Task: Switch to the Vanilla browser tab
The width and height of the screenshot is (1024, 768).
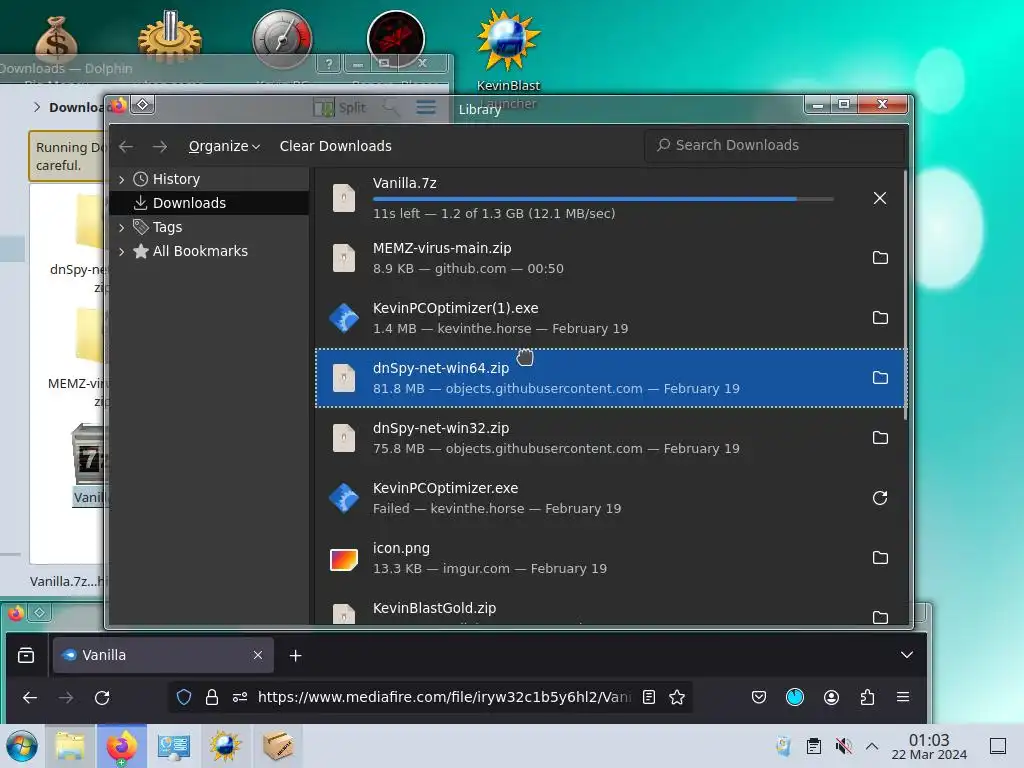Action: pyautogui.click(x=163, y=655)
